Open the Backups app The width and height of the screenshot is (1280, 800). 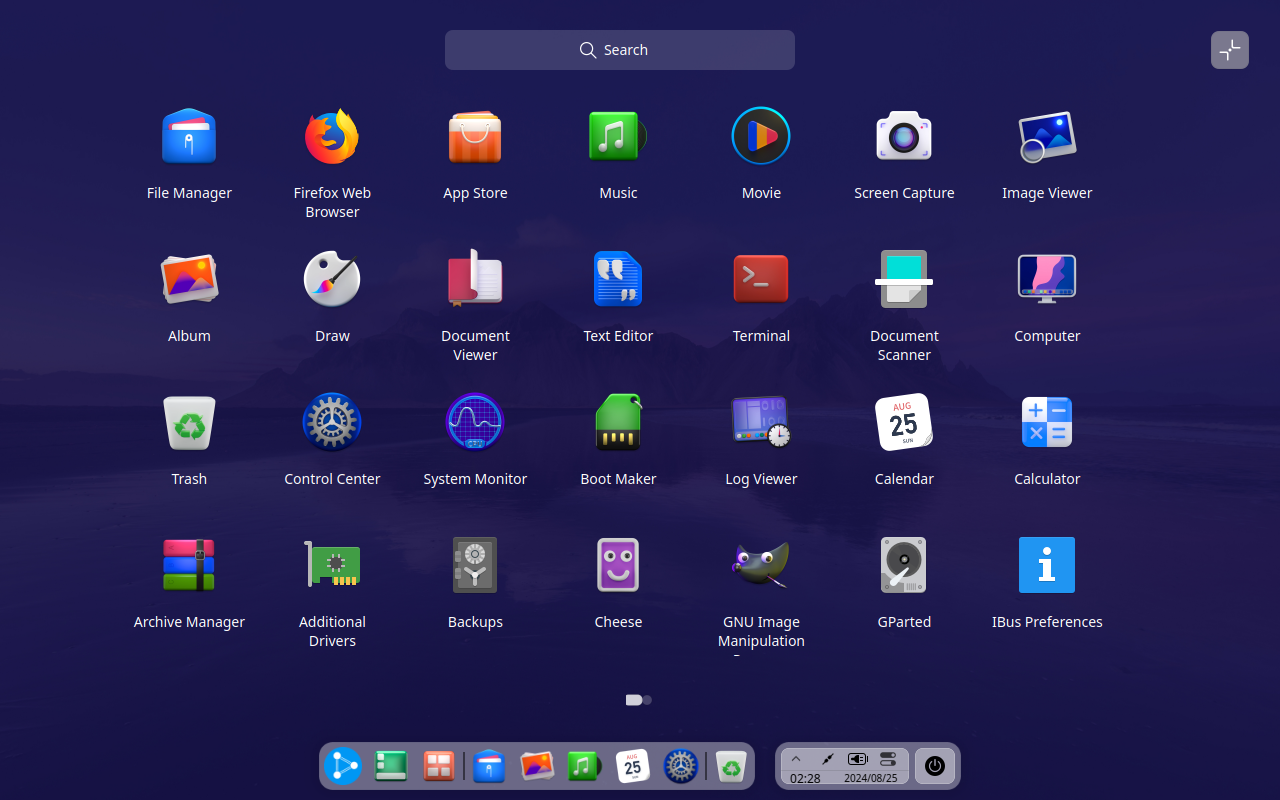click(475, 565)
